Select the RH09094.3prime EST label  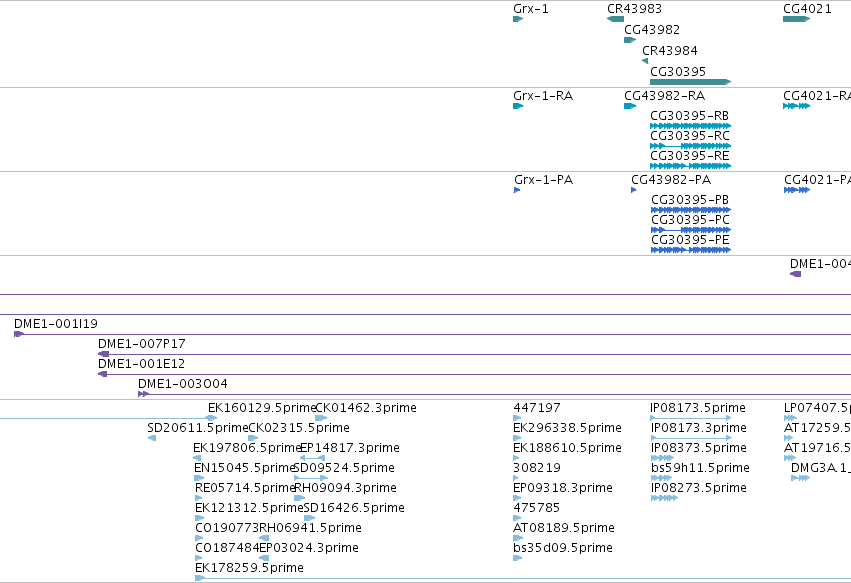coord(345,488)
